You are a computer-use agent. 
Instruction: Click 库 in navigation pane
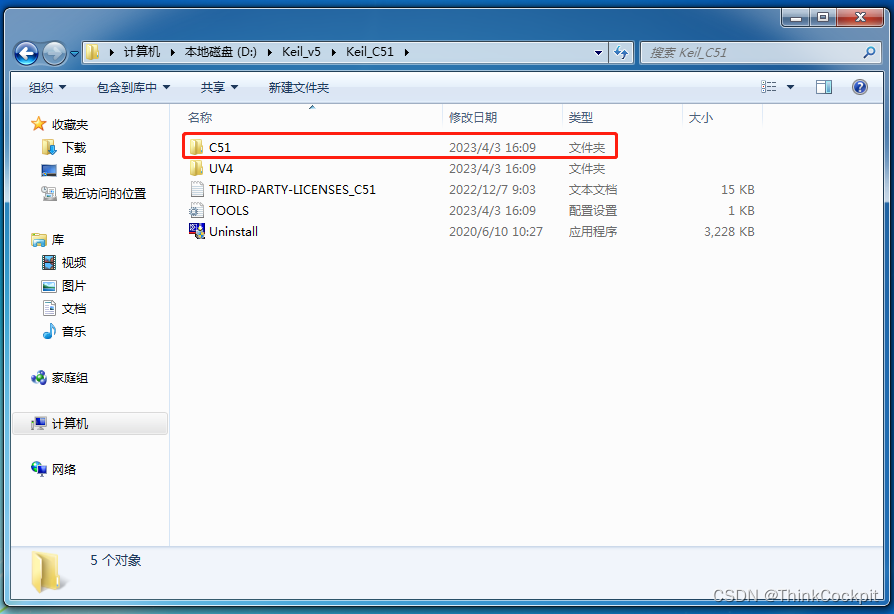coord(58,240)
